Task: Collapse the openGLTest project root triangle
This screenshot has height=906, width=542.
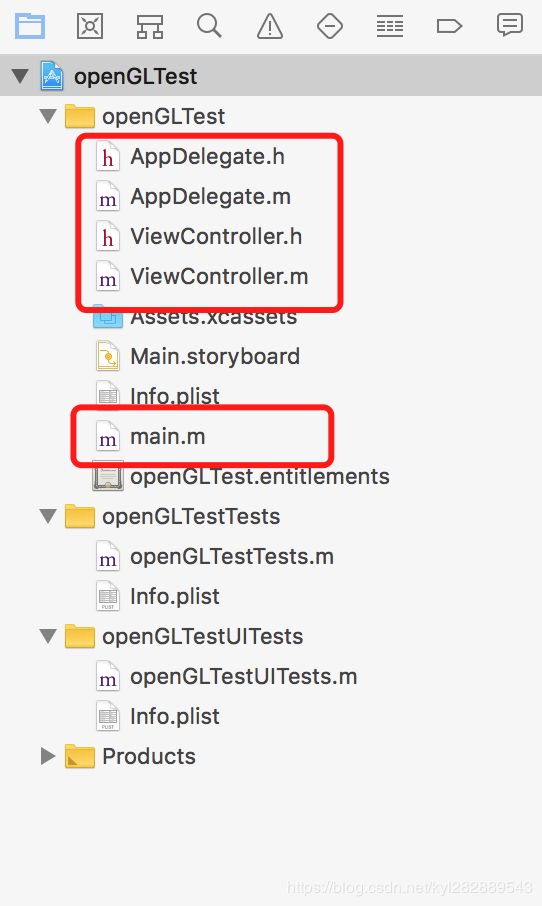Action: coord(20,76)
